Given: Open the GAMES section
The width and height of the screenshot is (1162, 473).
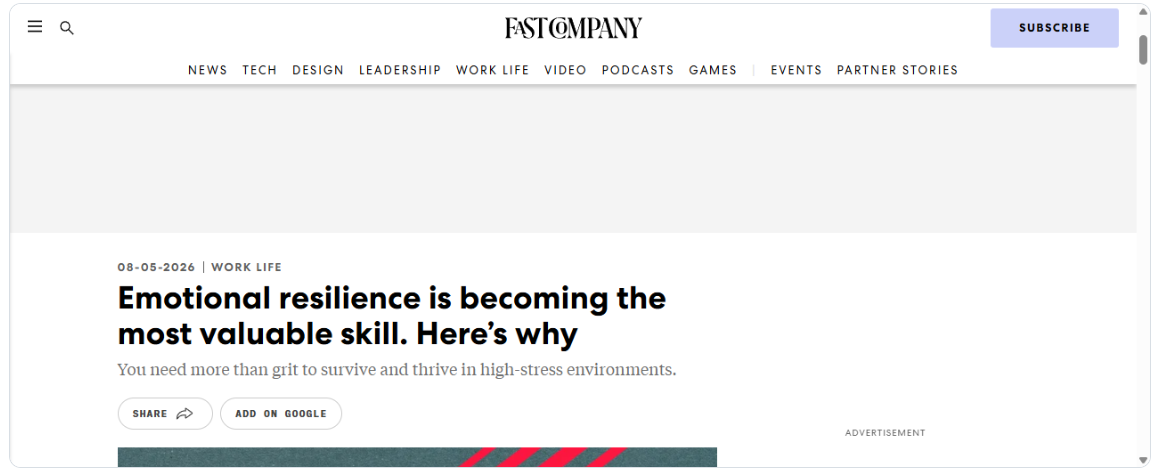Looking at the screenshot, I should point(713,70).
